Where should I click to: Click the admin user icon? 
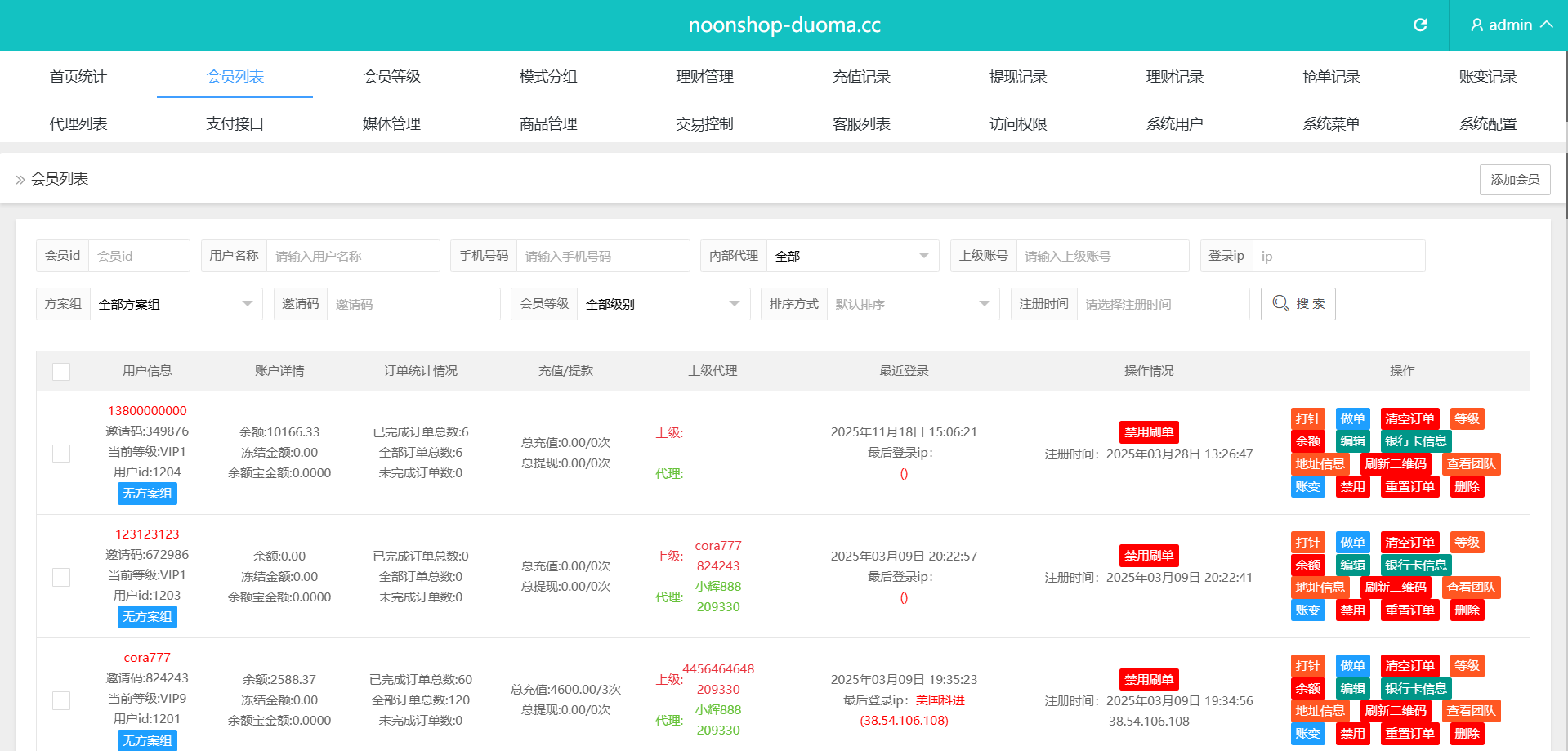1476,25
